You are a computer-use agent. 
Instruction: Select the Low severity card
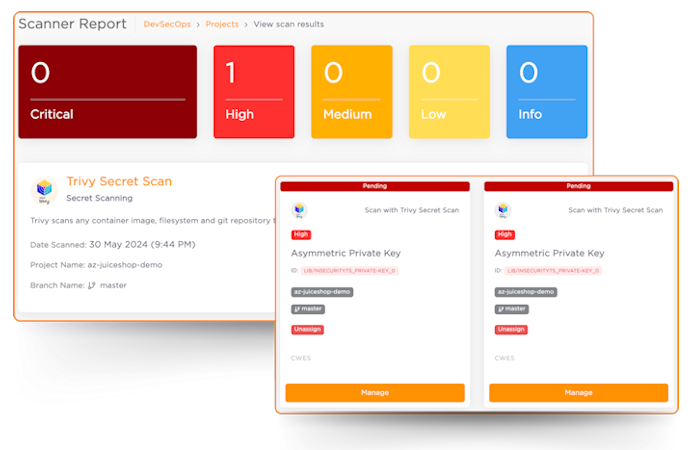(x=449, y=92)
